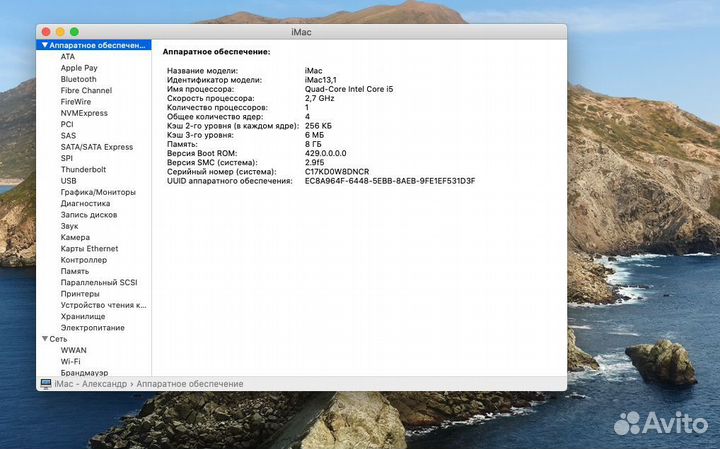Select Диагностика in the sidebar
Image resolution: width=720 pixels, height=449 pixels.
pos(85,203)
